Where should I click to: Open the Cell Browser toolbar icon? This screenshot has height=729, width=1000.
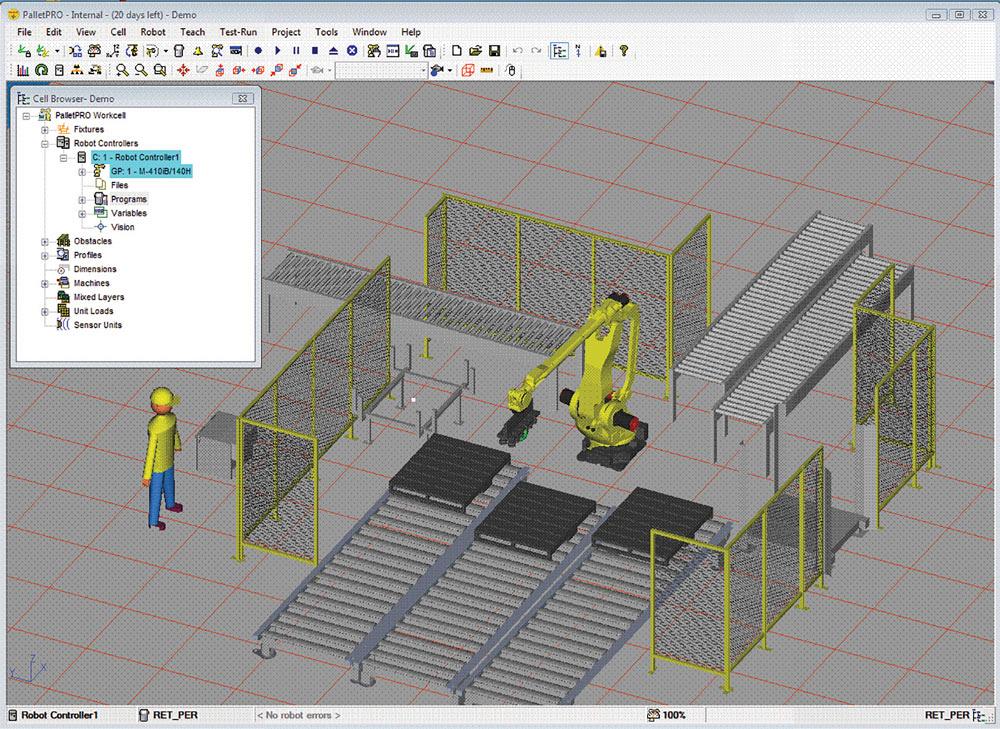coord(560,51)
